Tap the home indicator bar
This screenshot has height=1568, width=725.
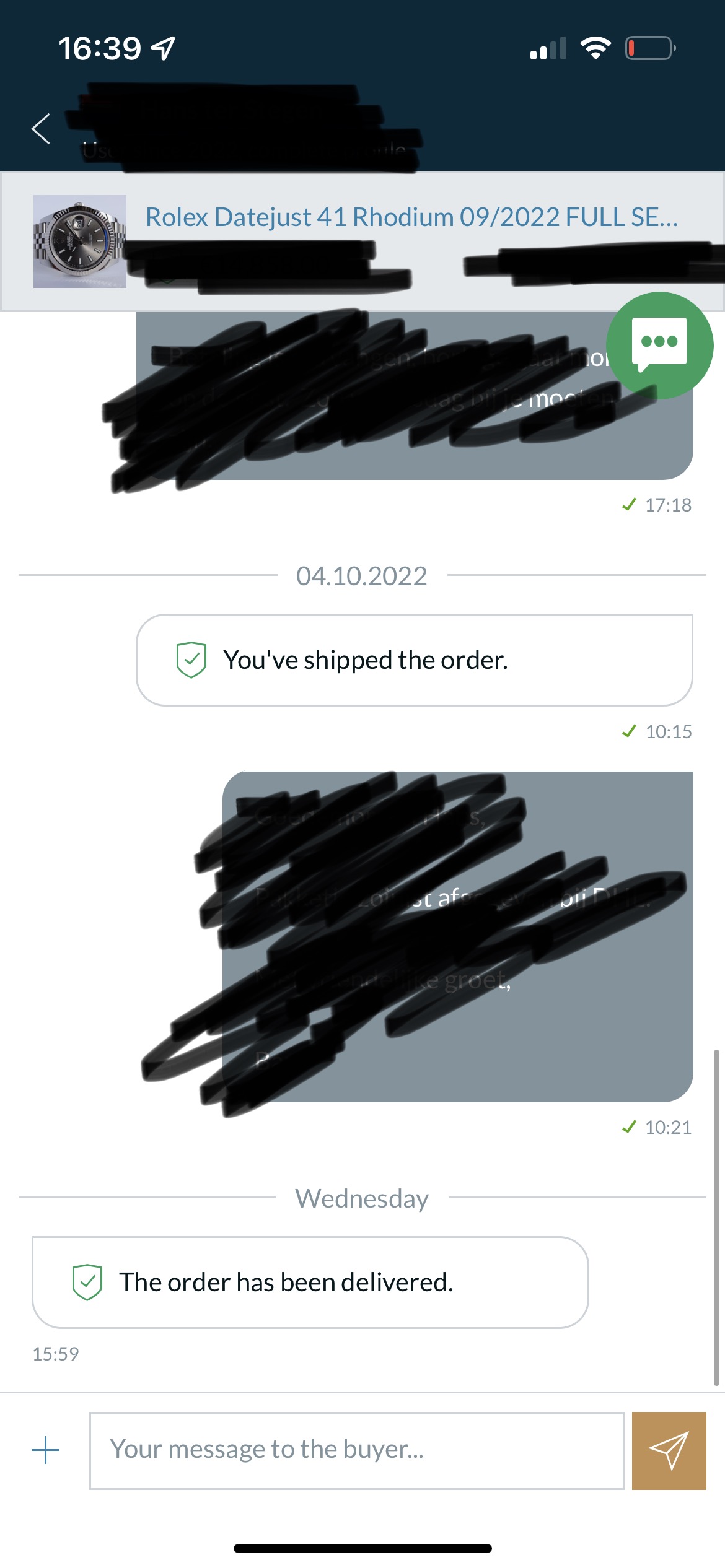pyautogui.click(x=362, y=1548)
